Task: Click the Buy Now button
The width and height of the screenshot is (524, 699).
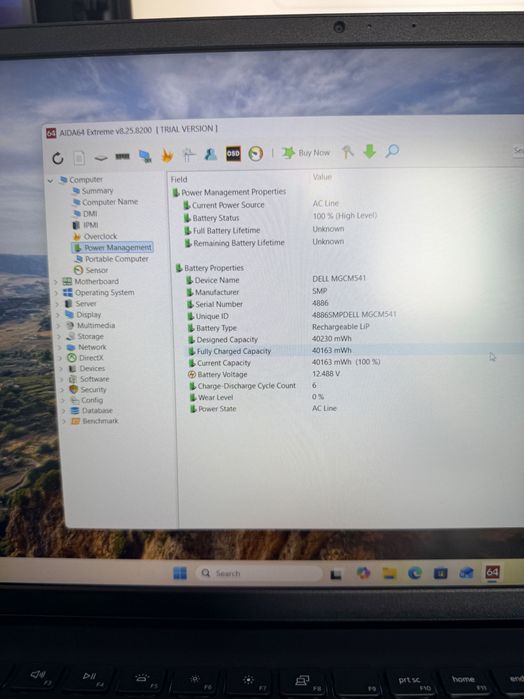Action: click(306, 153)
